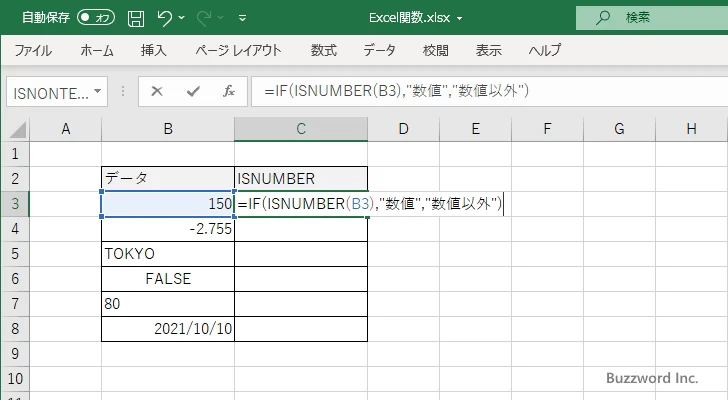The width and height of the screenshot is (728, 400).
Task: Click the search magnifier icon
Action: point(603,18)
